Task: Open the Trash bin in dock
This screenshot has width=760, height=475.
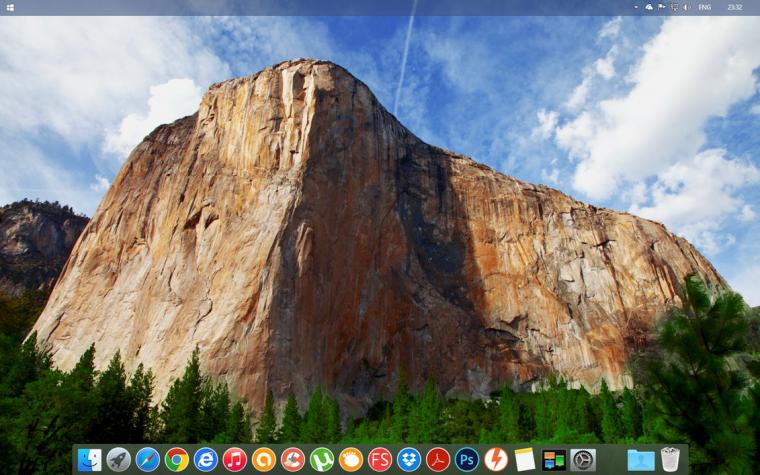Action: tap(670, 459)
